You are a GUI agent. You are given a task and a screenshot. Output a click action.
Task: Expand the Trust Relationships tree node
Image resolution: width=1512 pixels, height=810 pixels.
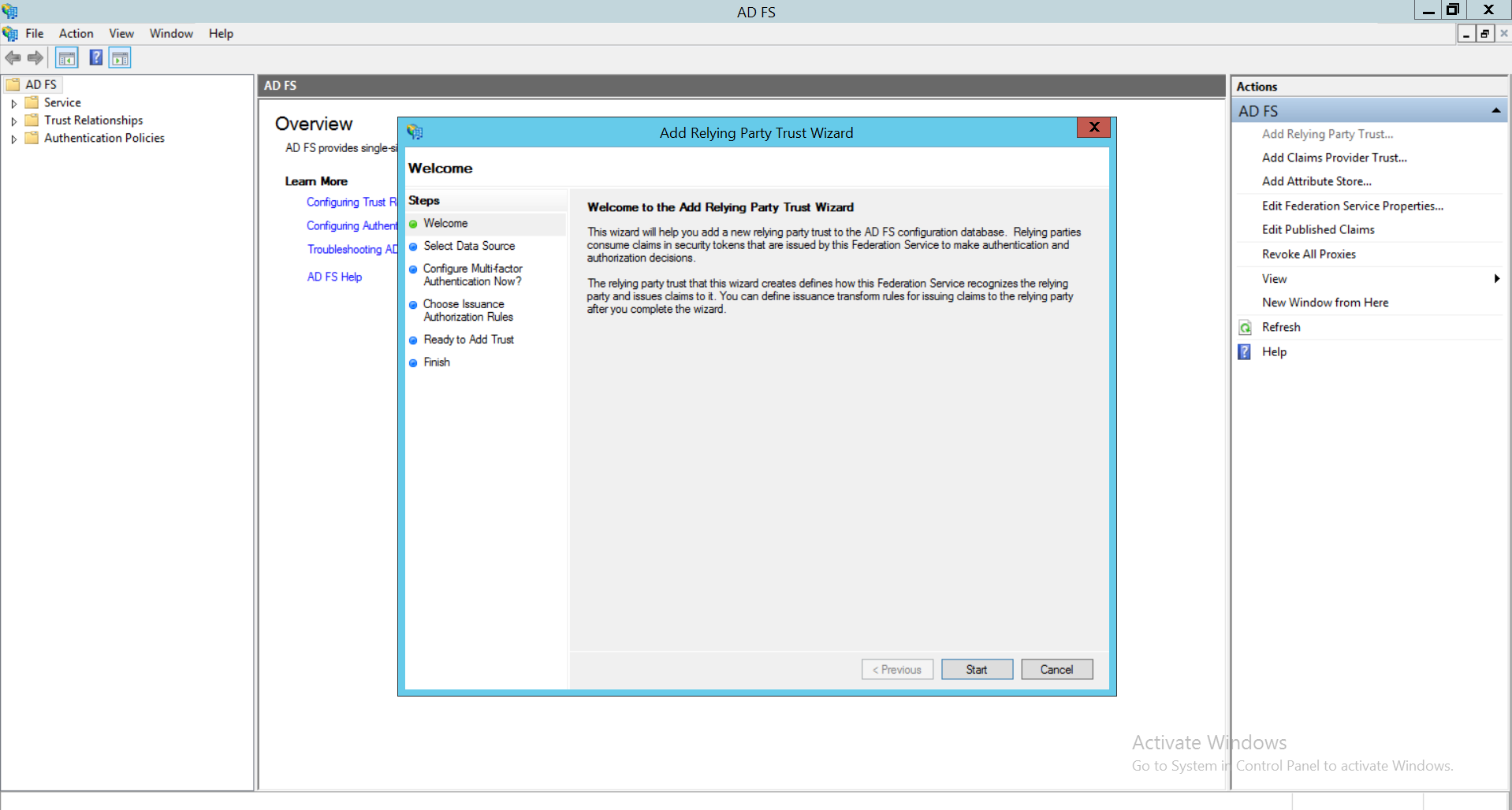click(x=13, y=120)
